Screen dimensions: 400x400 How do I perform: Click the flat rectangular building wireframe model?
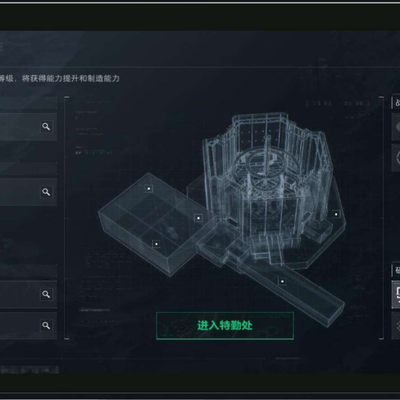pyautogui.click(x=157, y=223)
